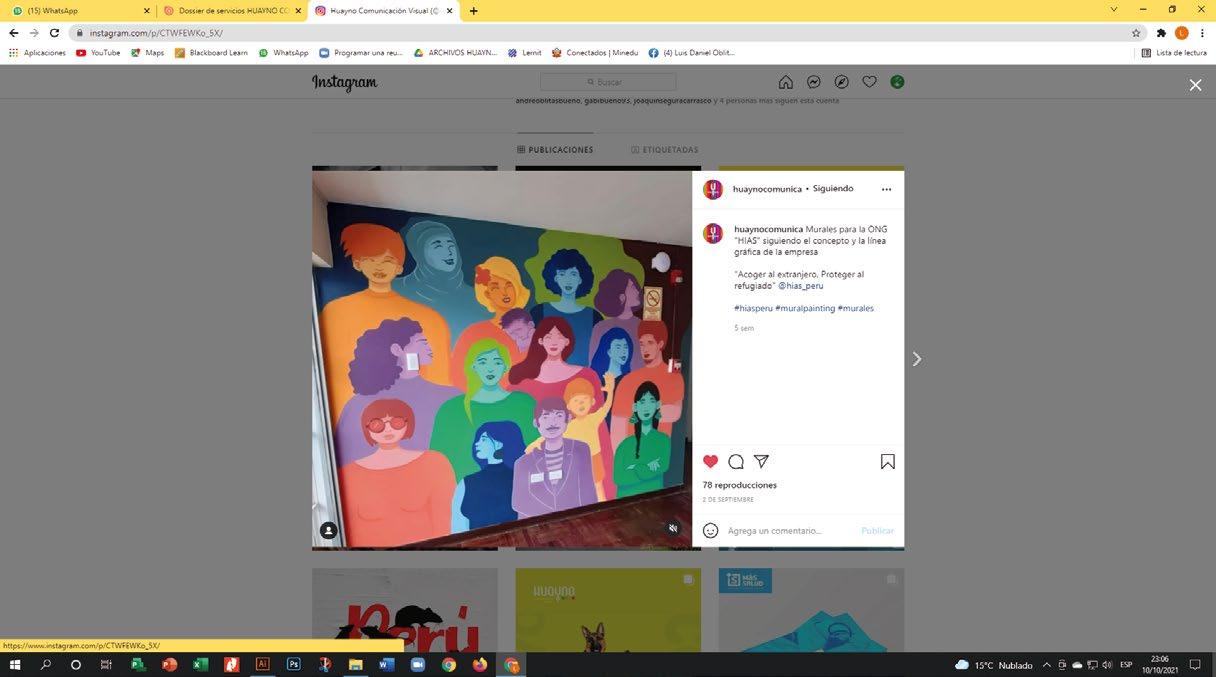Open the Chrome extensions puzzle icon
Viewport: 1216px width, 677px height.
tap(1161, 33)
